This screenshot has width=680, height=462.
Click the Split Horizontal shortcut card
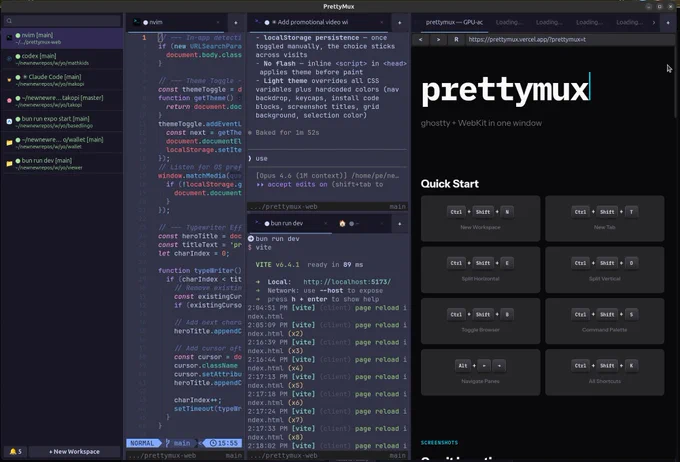[480, 270]
